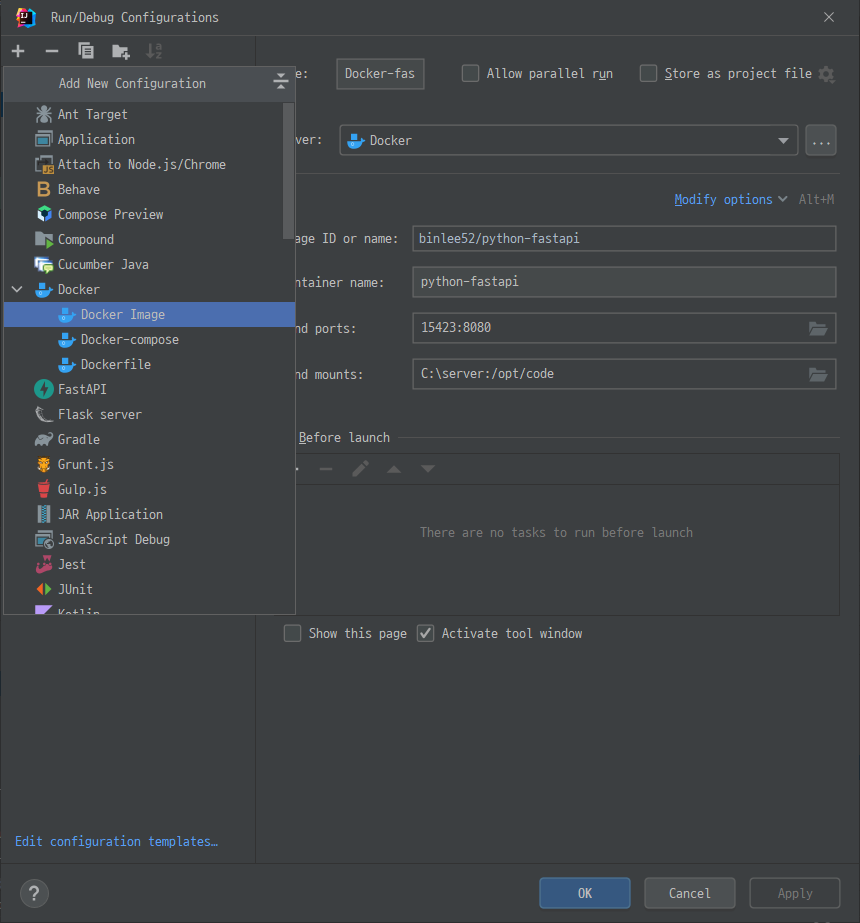The height and width of the screenshot is (923, 860).
Task: Select Ant Target configuration type
Action: (150, 114)
